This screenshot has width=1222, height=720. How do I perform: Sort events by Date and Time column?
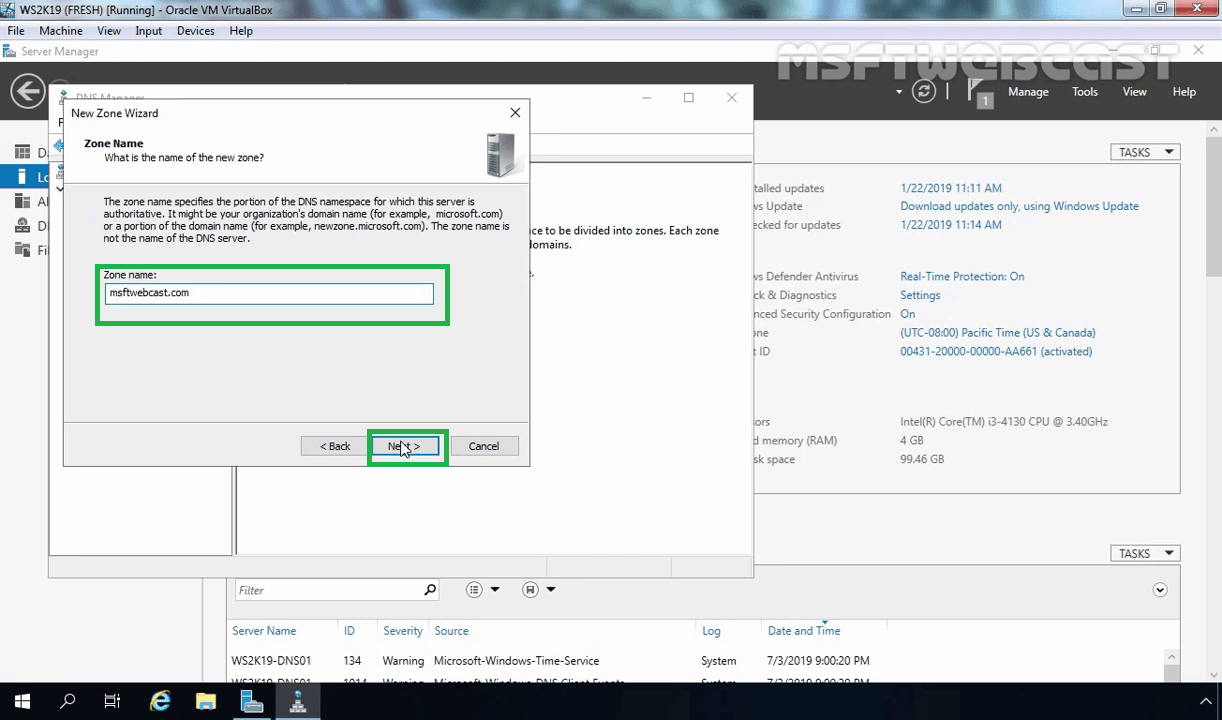click(x=804, y=631)
